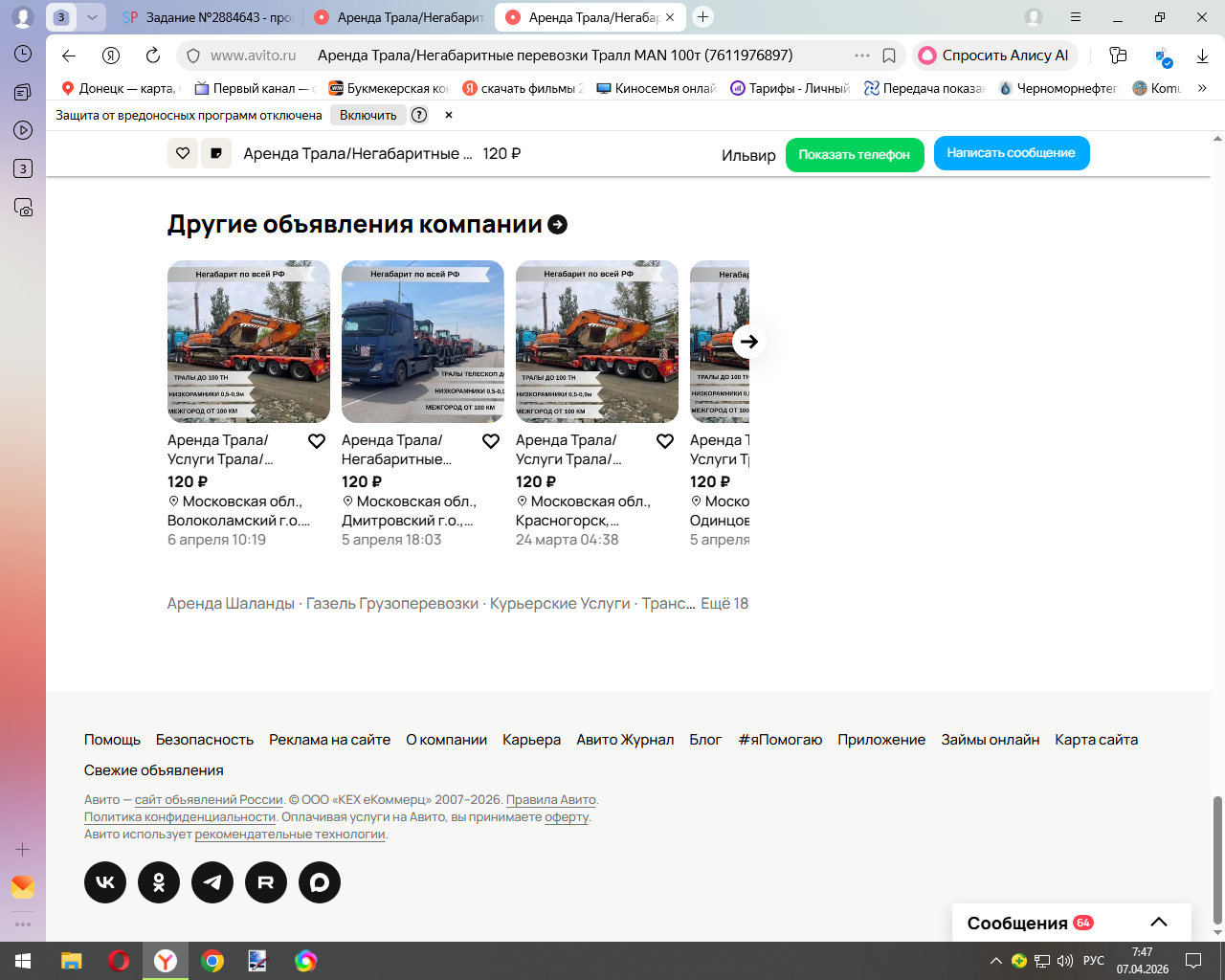Add the current listing to favorites in the header

click(x=183, y=153)
